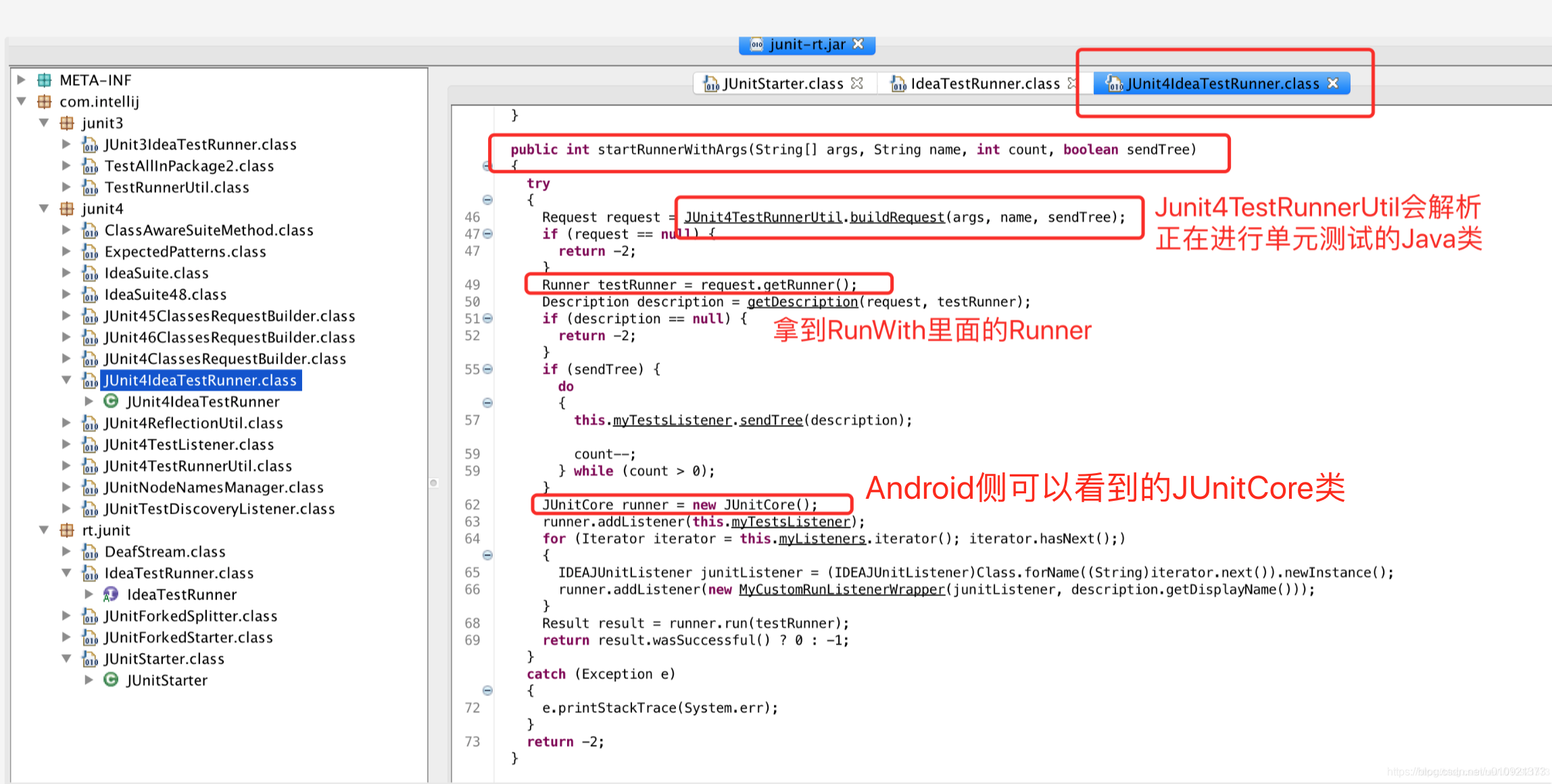Click the TestRunnerUtil.class file icon
This screenshot has height=784, width=1552.
point(89,187)
